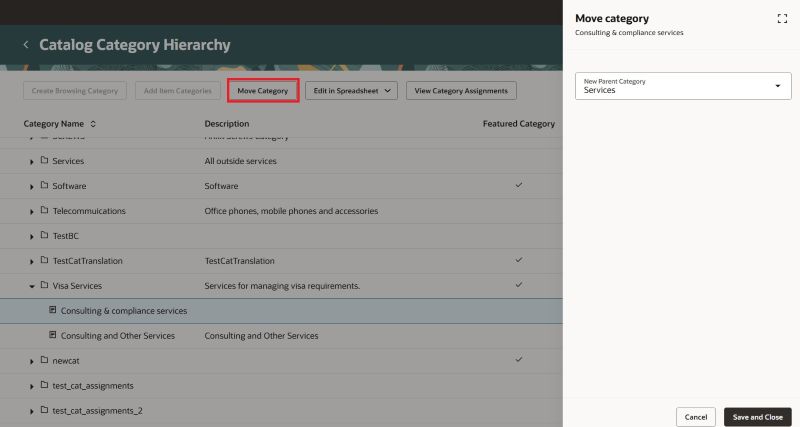Expand the Telecommuications category row
Viewport: 800px width, 427px height.
coord(32,212)
